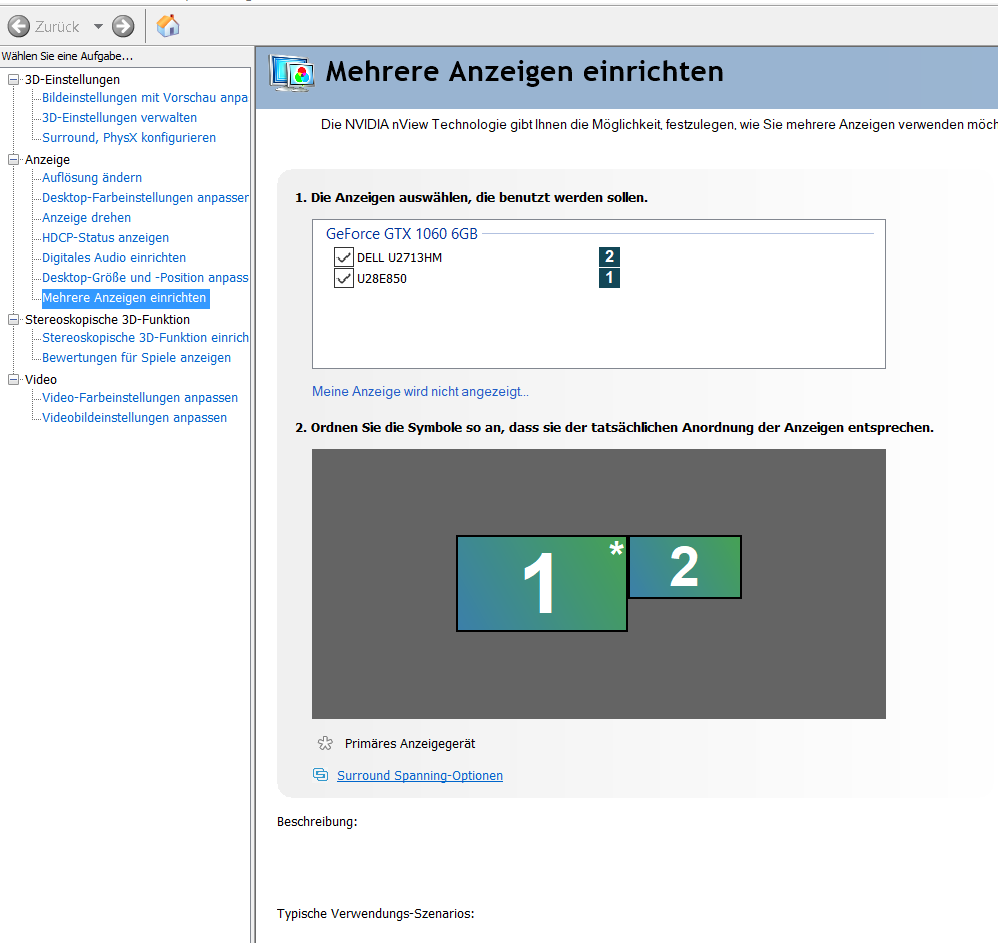Select Auflösung ändern
The height and width of the screenshot is (943, 998).
[92, 178]
